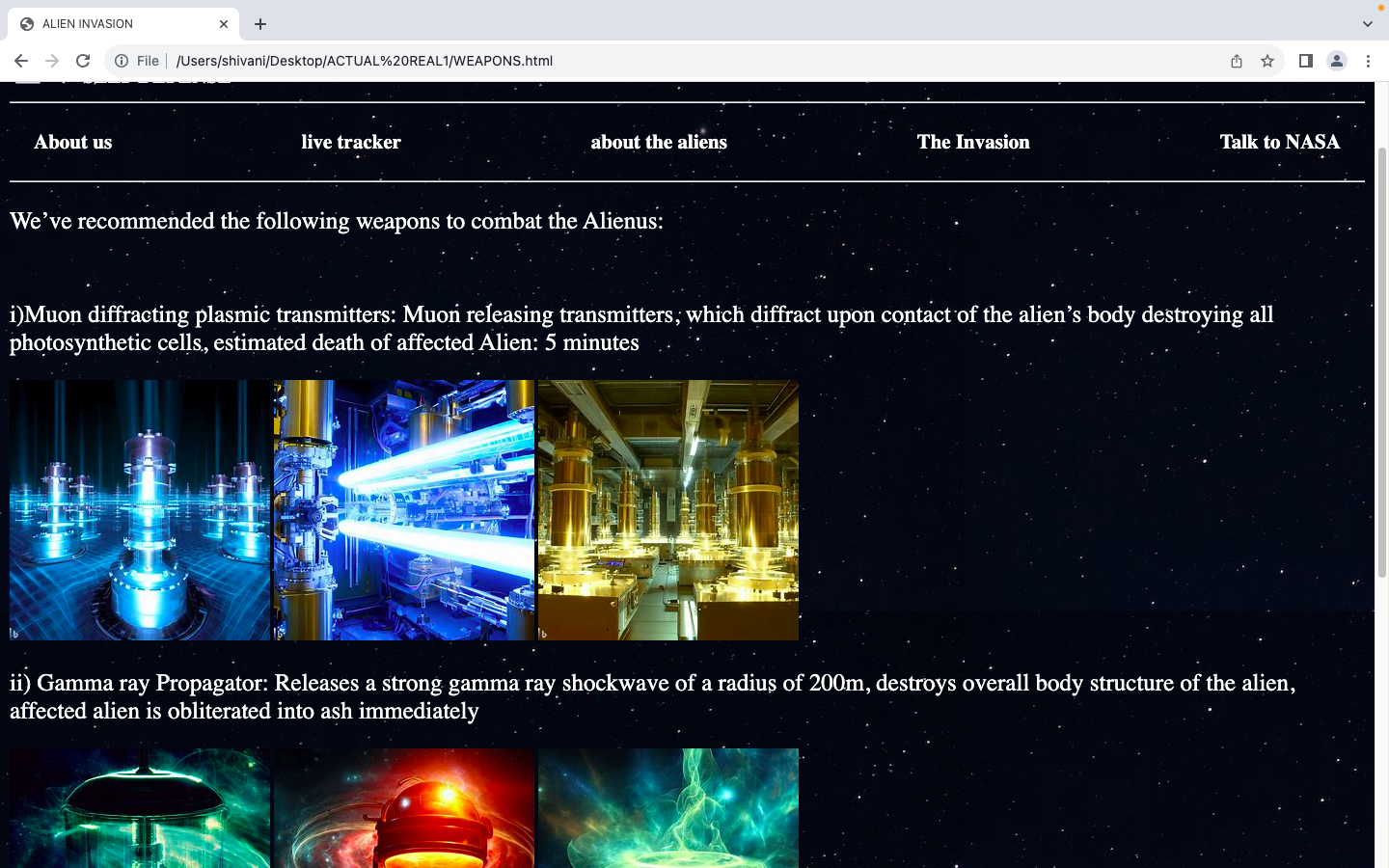Select the ALIEN INVASION tab

[125, 24]
